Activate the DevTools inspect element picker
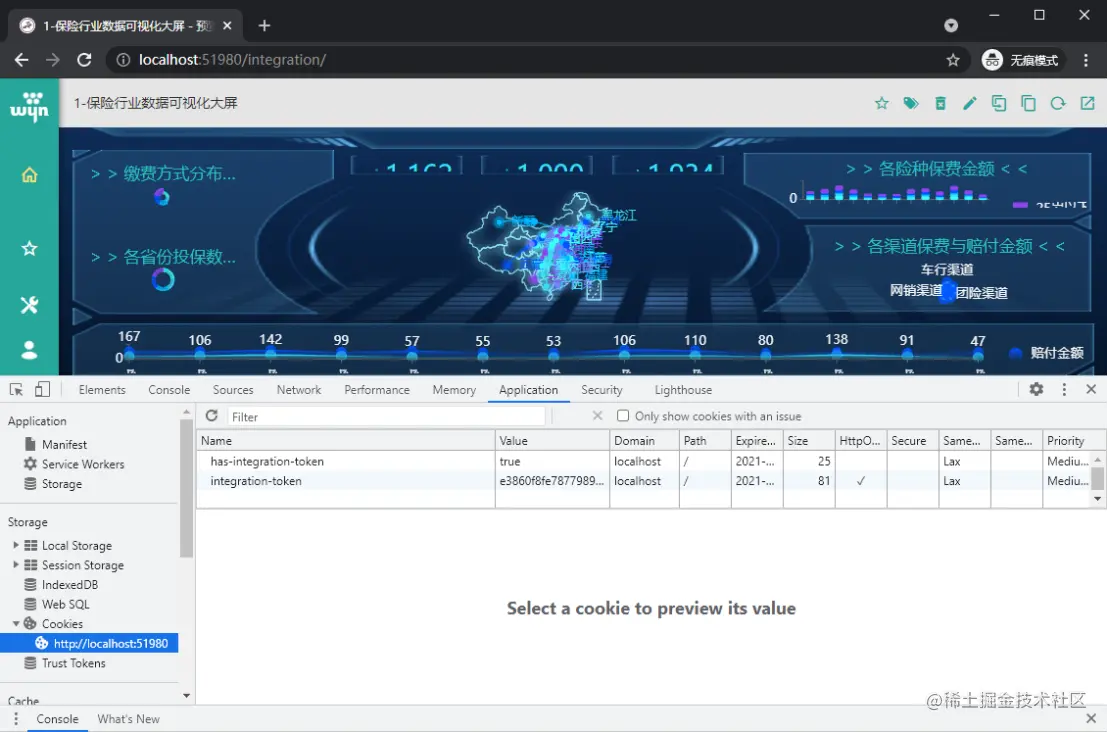The height and width of the screenshot is (732, 1108). click(x=16, y=389)
